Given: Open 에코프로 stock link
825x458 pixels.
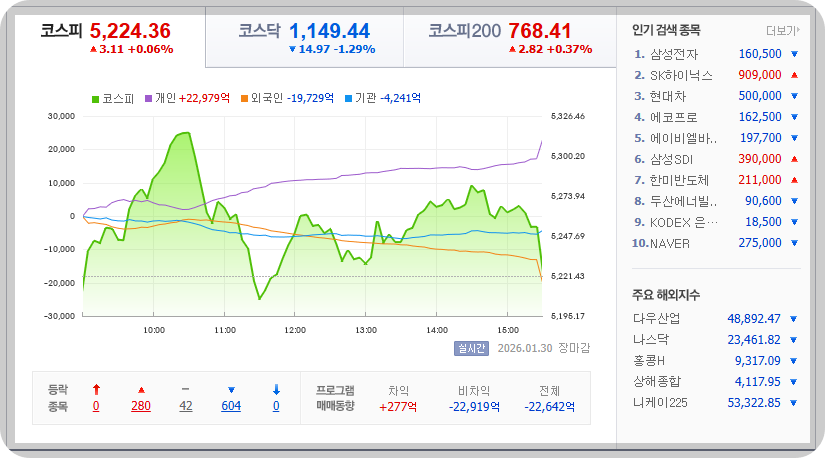Looking at the screenshot, I should pyautogui.click(x=673, y=117).
